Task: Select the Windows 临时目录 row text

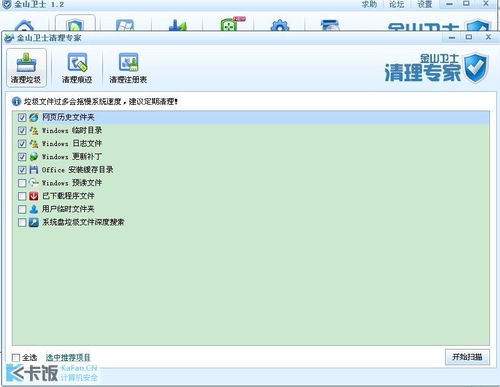Action: (72, 130)
